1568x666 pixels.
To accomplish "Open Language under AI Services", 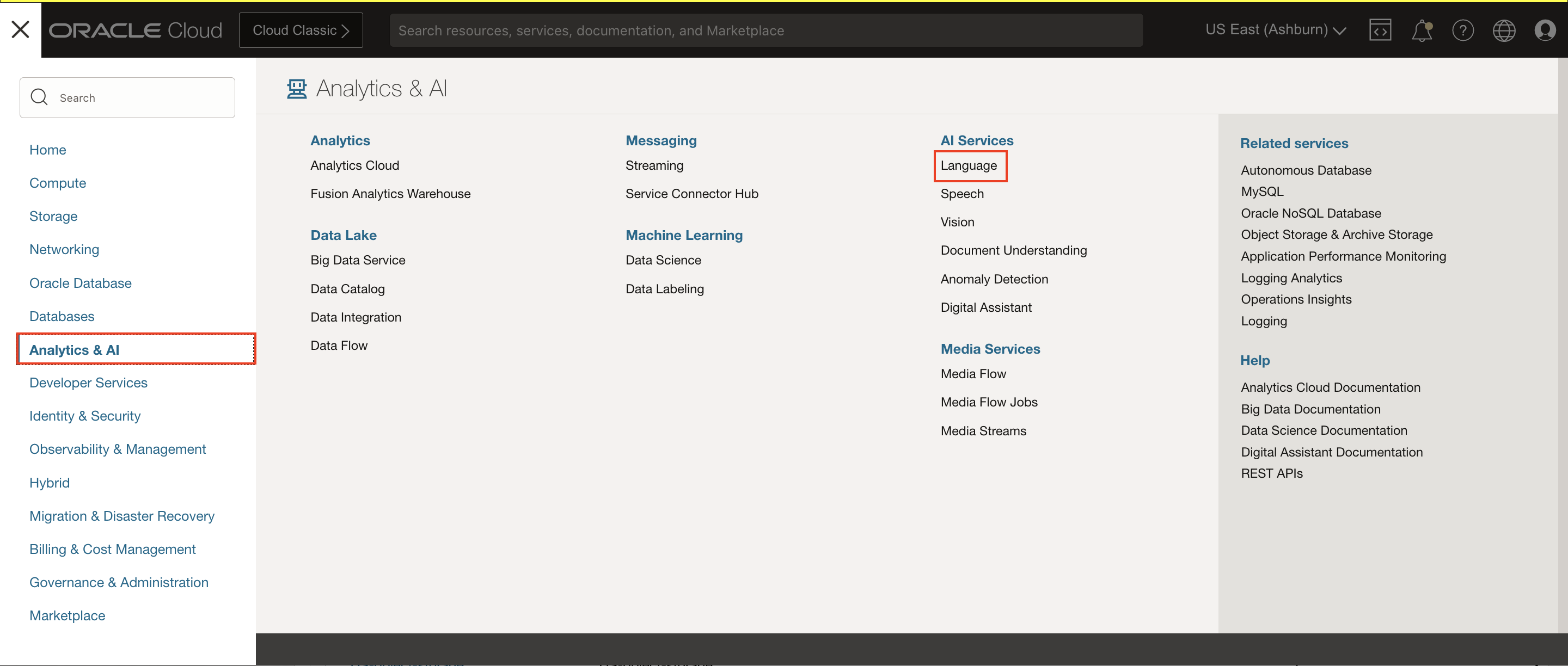I will tap(969, 165).
